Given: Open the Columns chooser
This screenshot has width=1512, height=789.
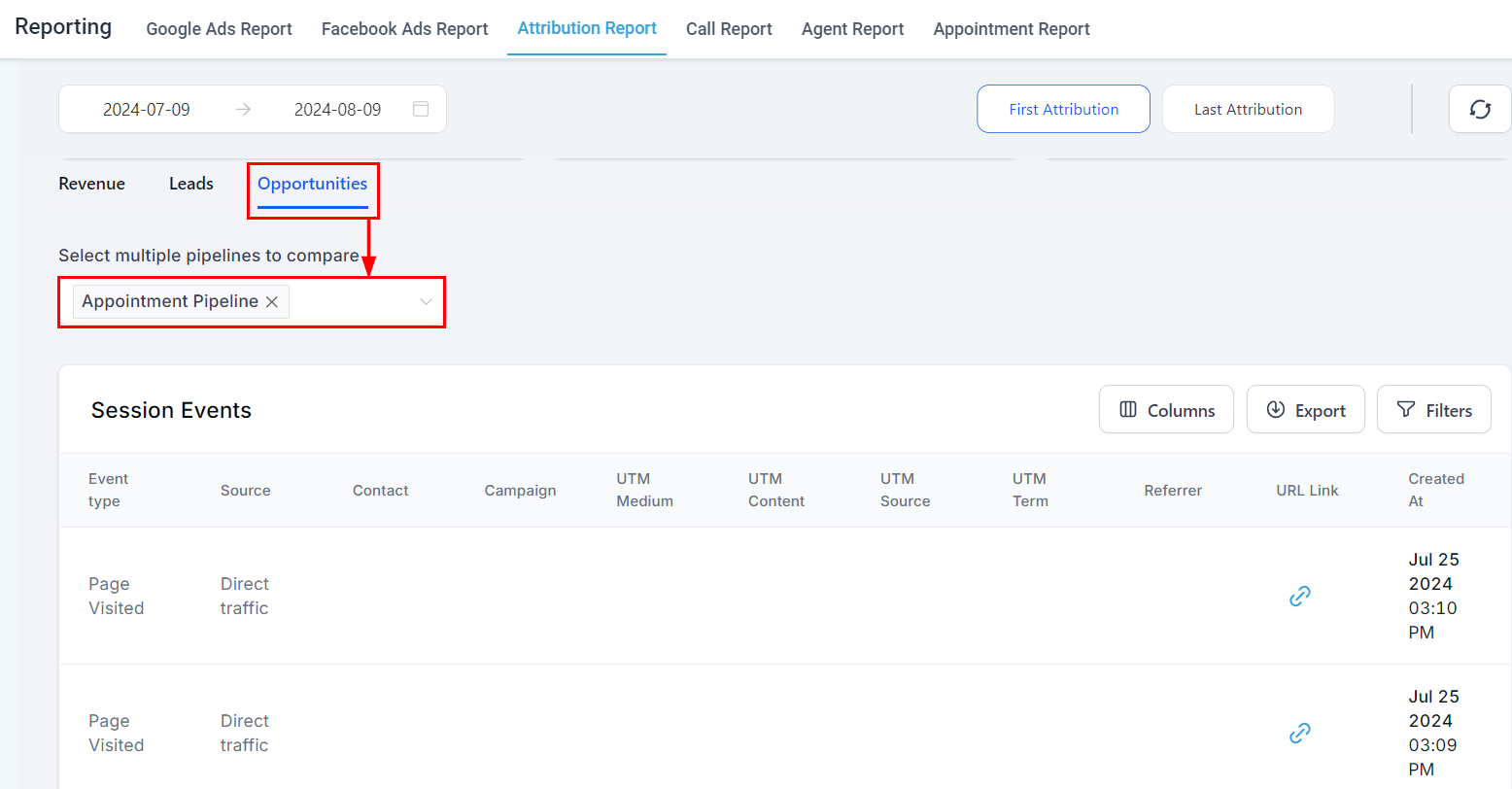Looking at the screenshot, I should click(1166, 410).
